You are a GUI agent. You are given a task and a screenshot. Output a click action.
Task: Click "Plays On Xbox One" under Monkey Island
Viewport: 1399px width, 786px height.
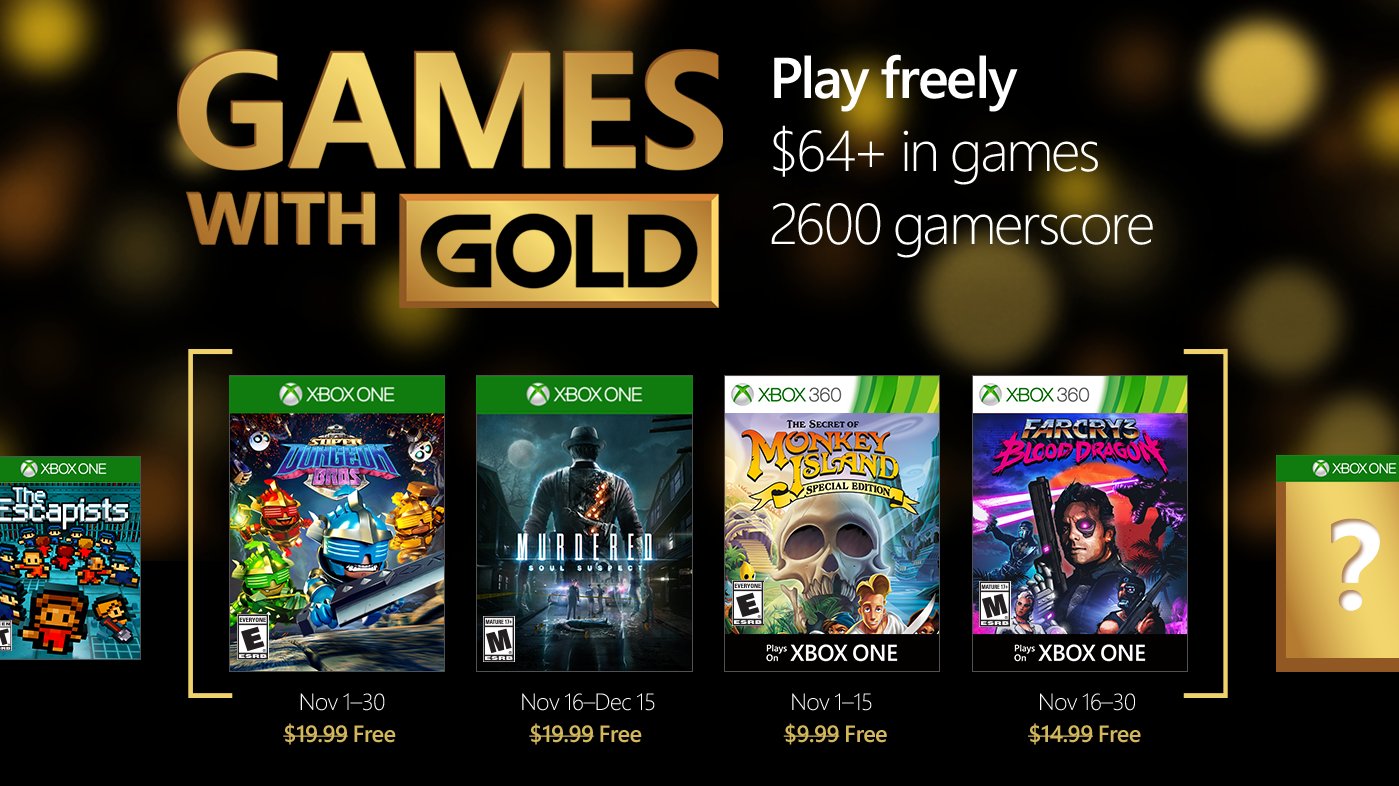831,654
